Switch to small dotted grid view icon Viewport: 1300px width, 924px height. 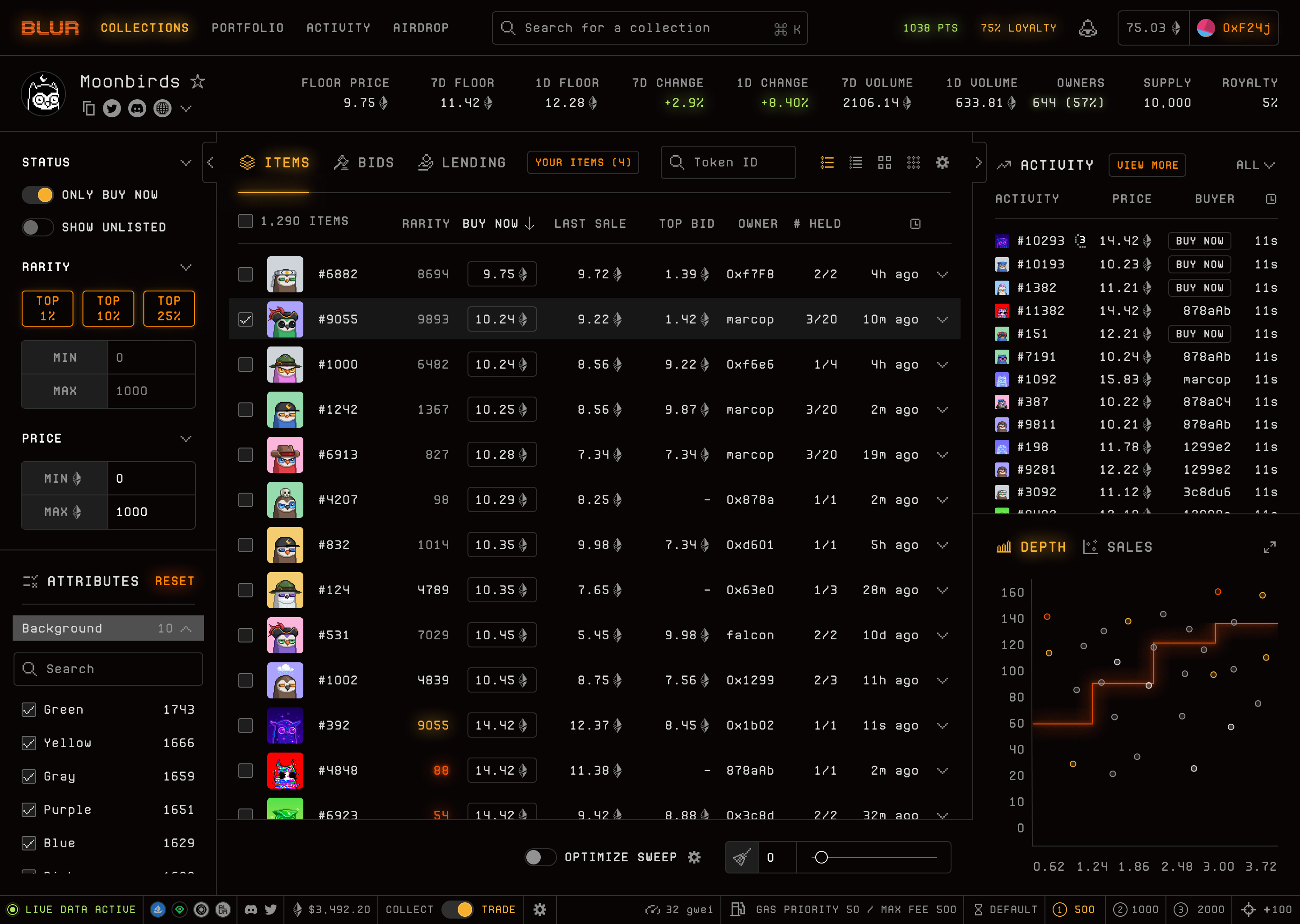[x=914, y=163]
